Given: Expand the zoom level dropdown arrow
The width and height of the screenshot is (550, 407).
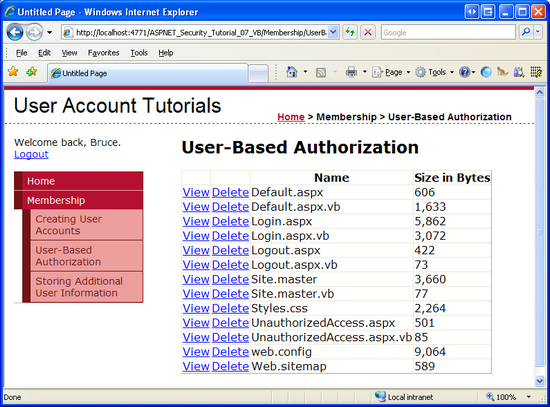Looking at the screenshot, I should tap(528, 397).
